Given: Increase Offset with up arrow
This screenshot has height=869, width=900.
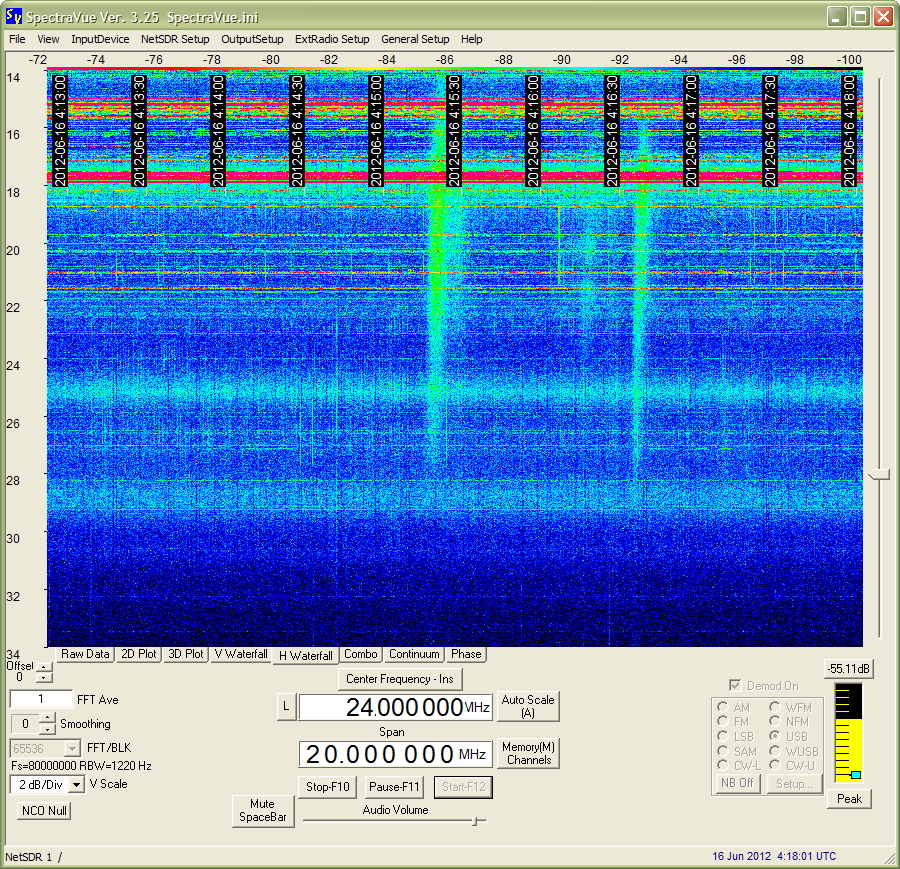Looking at the screenshot, I should point(44,667).
